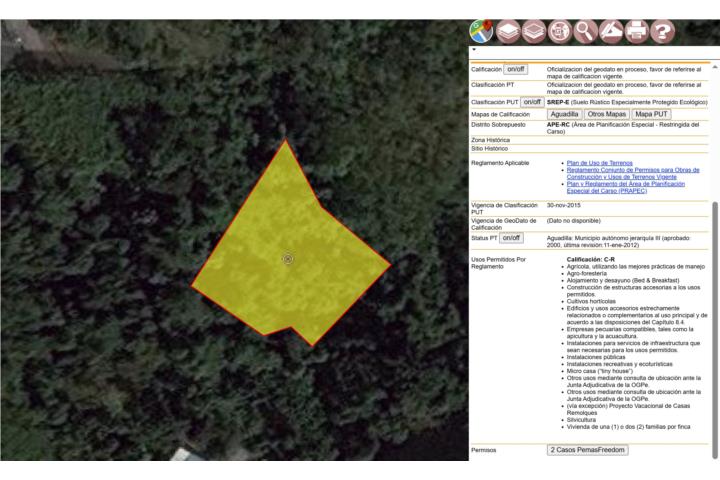
Task: Open the parcel map tool icon
Action: (560, 31)
